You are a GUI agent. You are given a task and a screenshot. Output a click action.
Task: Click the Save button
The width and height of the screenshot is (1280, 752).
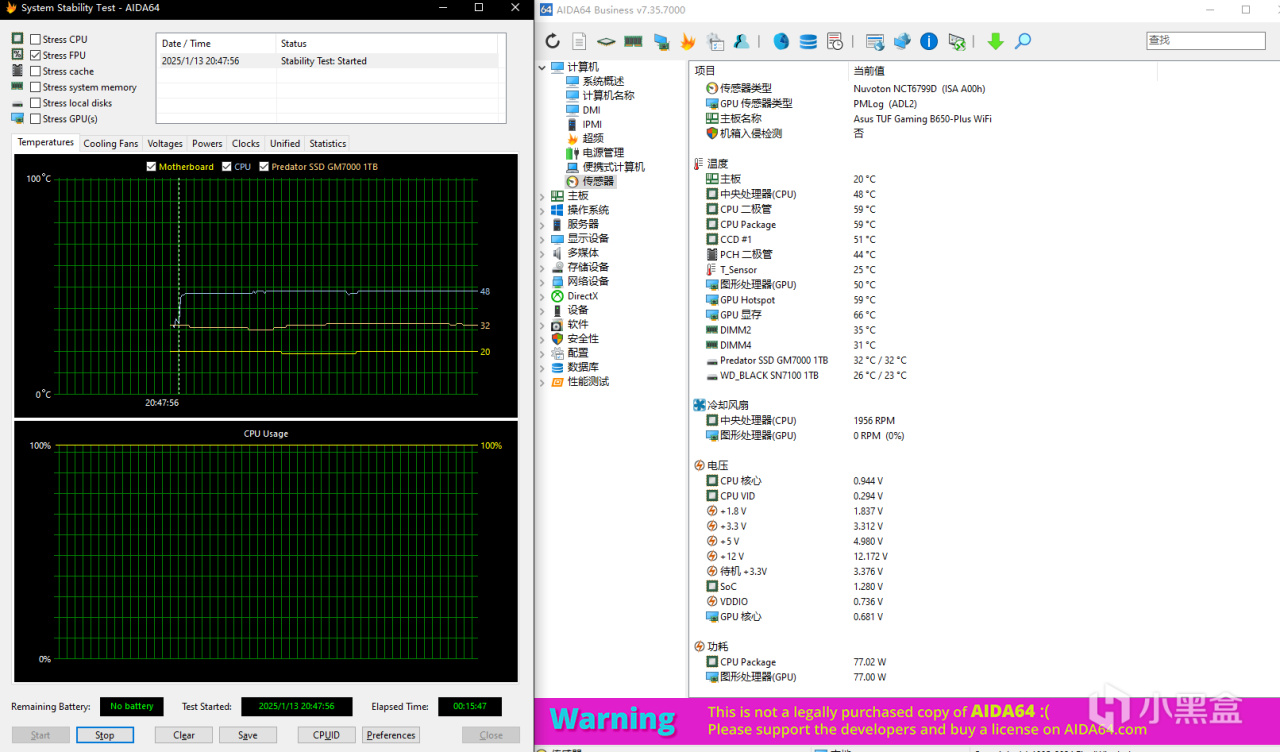248,735
